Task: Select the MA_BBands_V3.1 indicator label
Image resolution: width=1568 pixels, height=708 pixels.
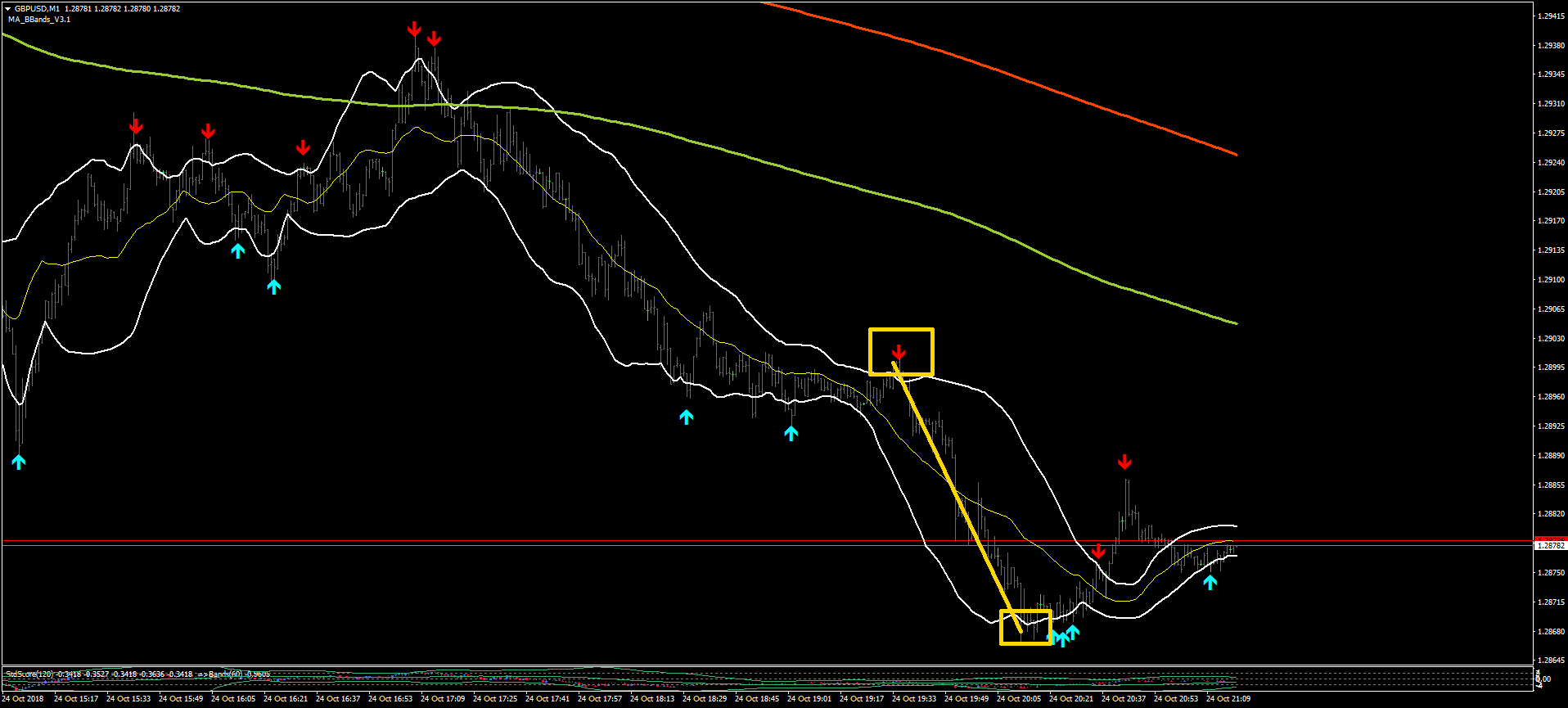Action: point(38,20)
